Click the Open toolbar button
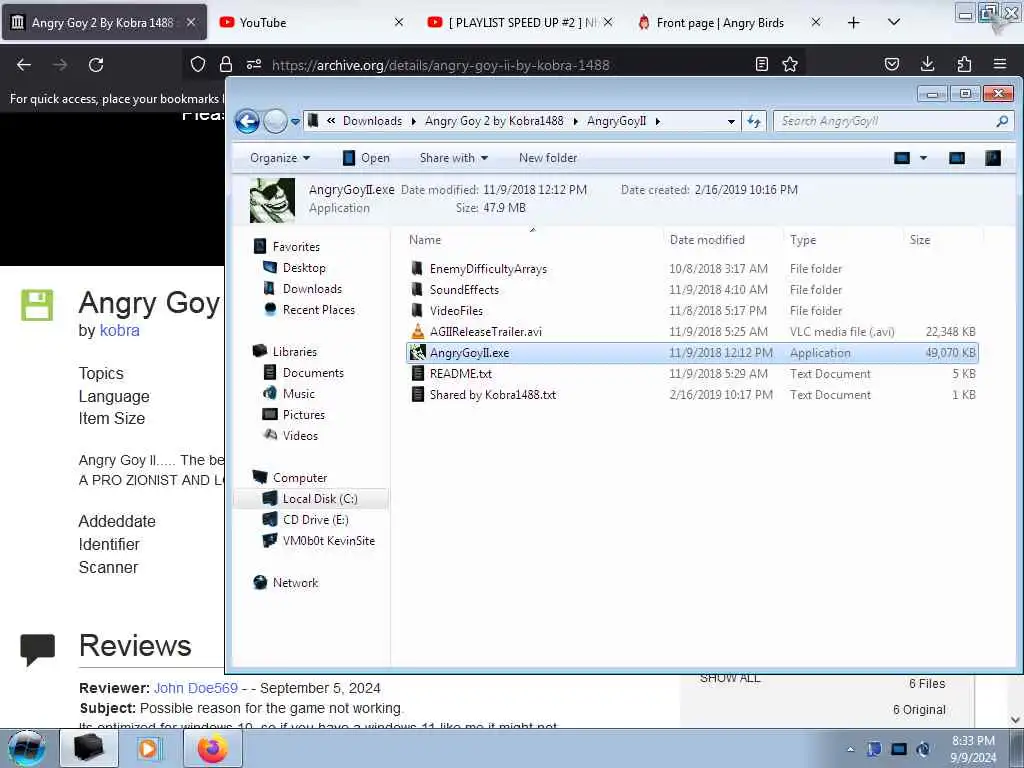 point(366,158)
